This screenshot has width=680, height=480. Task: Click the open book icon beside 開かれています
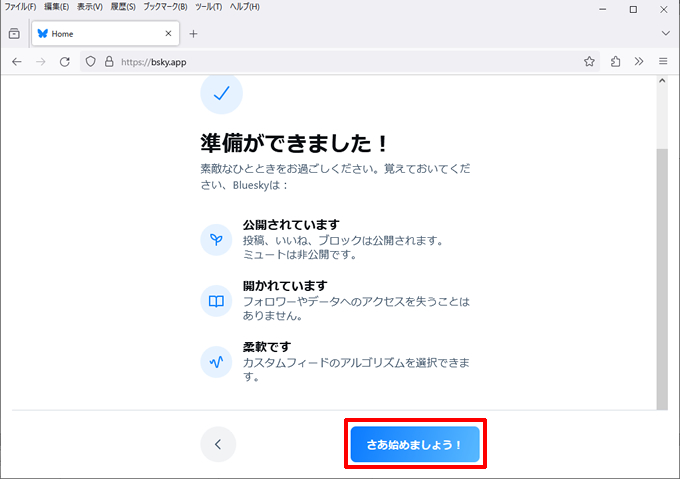pyautogui.click(x=216, y=301)
